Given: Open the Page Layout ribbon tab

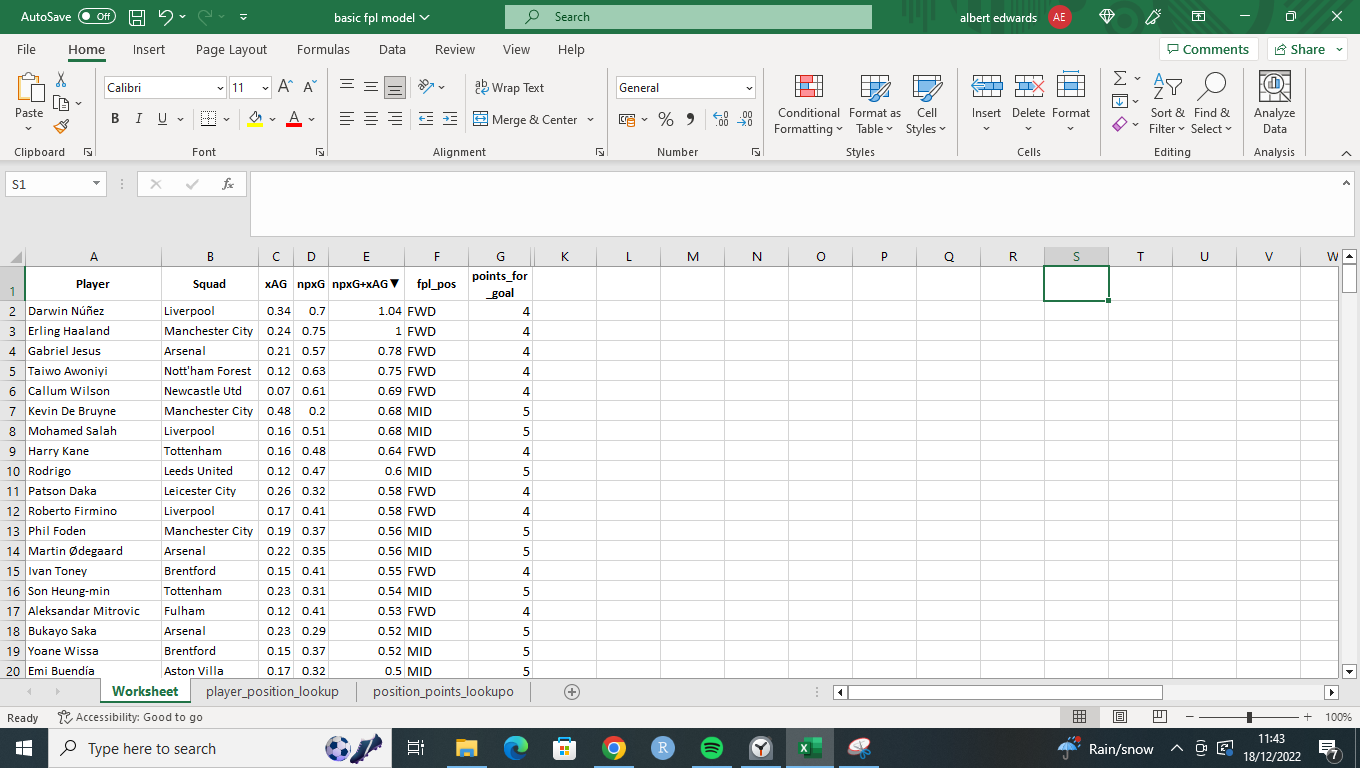Looking at the screenshot, I should 231,49.
